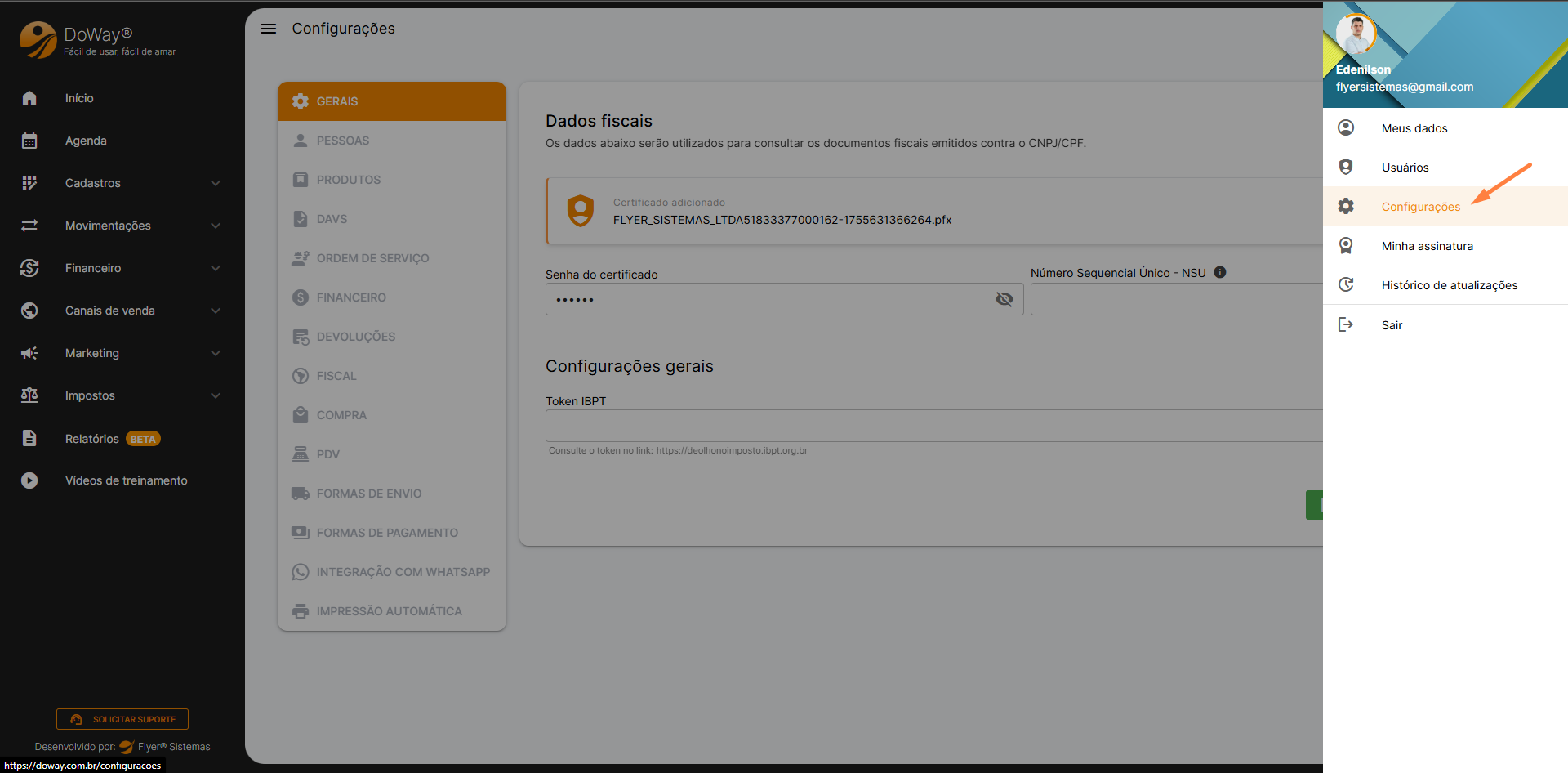This screenshot has width=1568, height=773.
Task: Click the user avatar photo of Edenilson
Action: 1356,34
